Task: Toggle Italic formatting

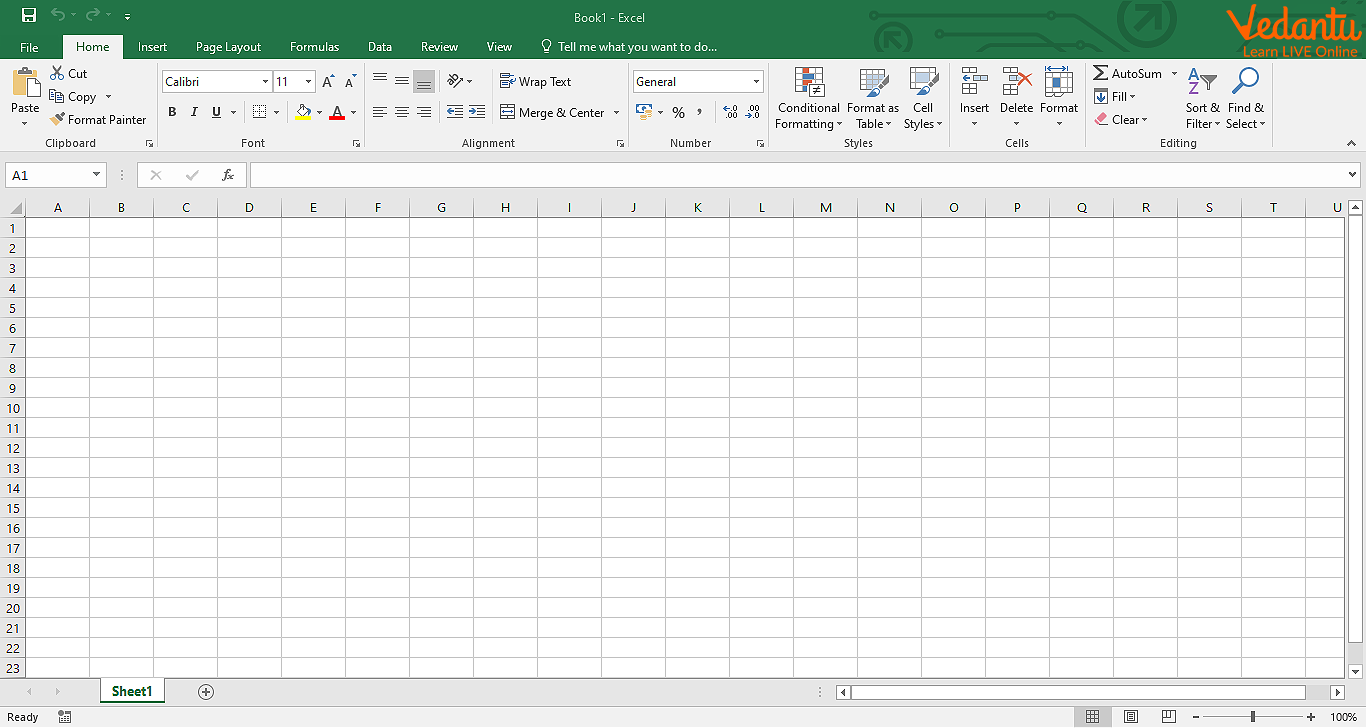Action: (194, 113)
